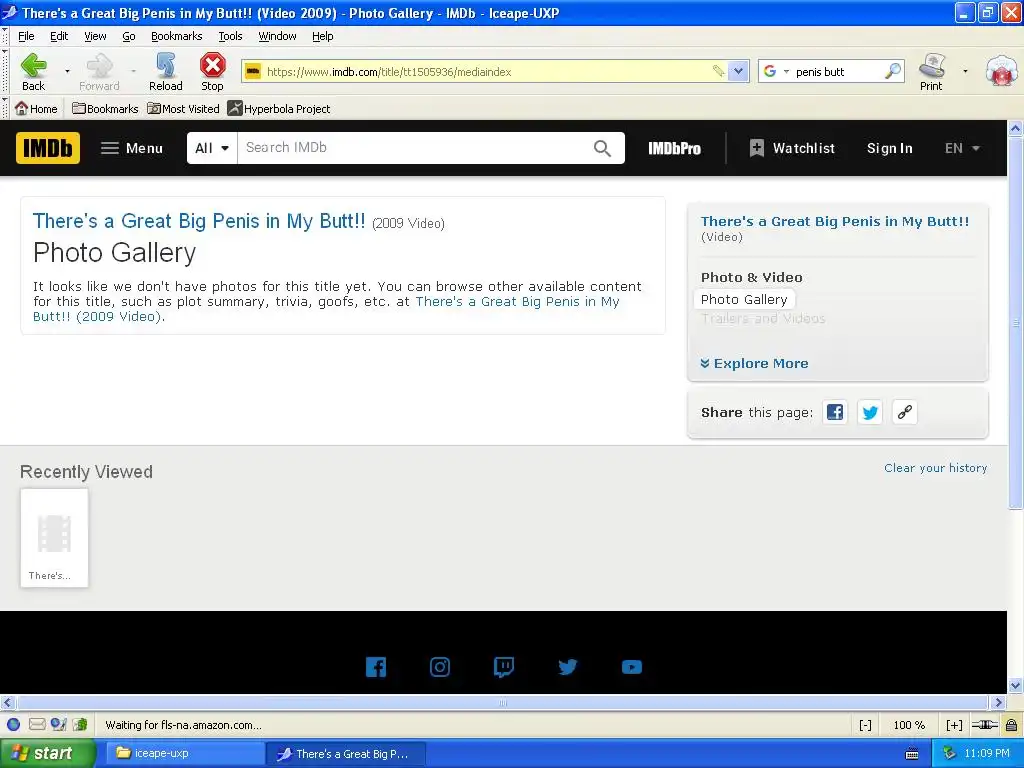The image size is (1024, 768).
Task: Click the horizontal scrollbar track
Action: coord(502,703)
